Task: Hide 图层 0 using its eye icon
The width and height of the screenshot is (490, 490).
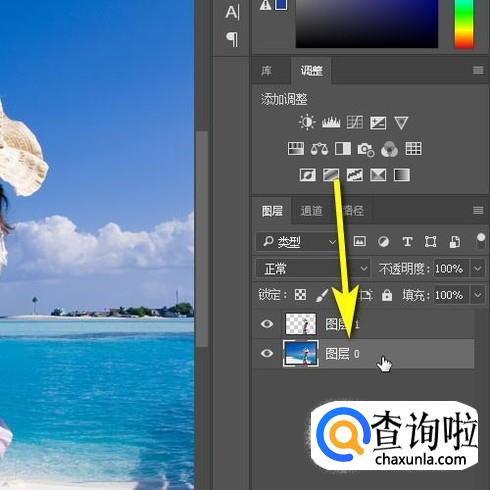Action: point(267,353)
